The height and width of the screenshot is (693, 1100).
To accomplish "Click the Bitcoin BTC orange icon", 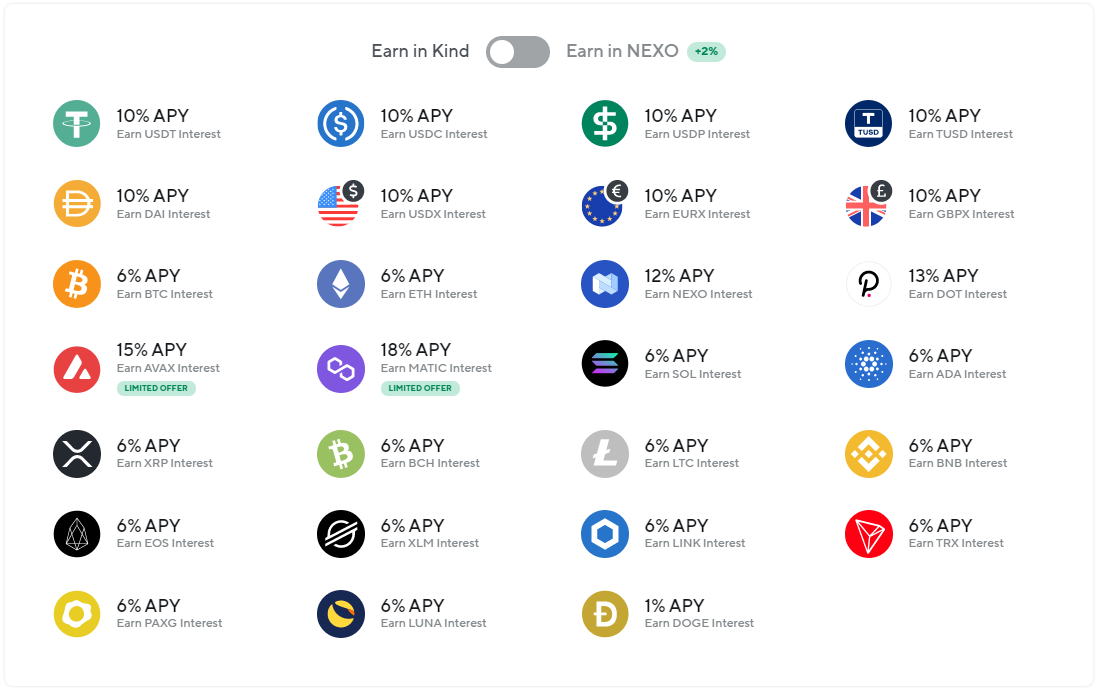I will coord(76,284).
